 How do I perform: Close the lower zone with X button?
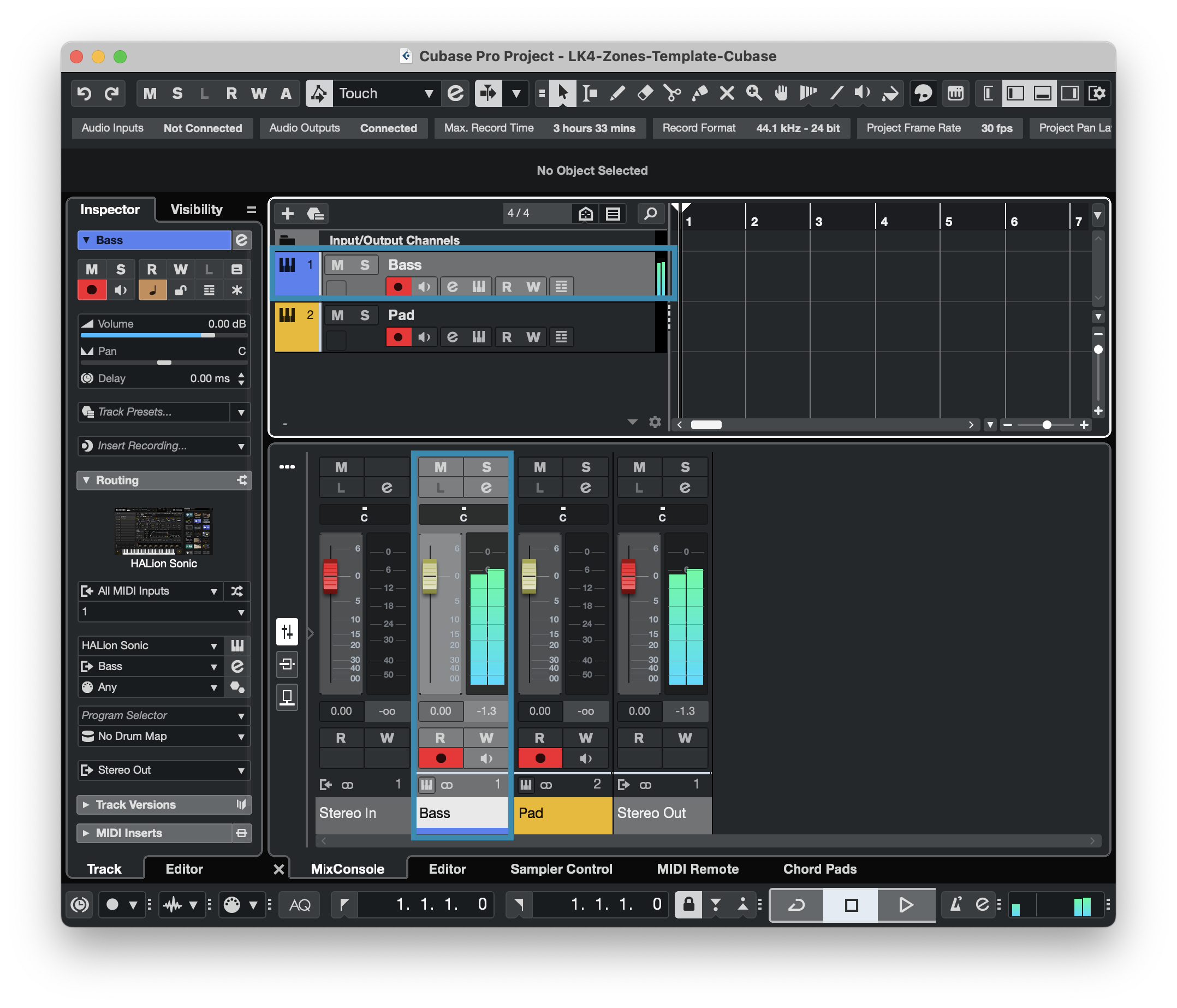click(x=278, y=869)
